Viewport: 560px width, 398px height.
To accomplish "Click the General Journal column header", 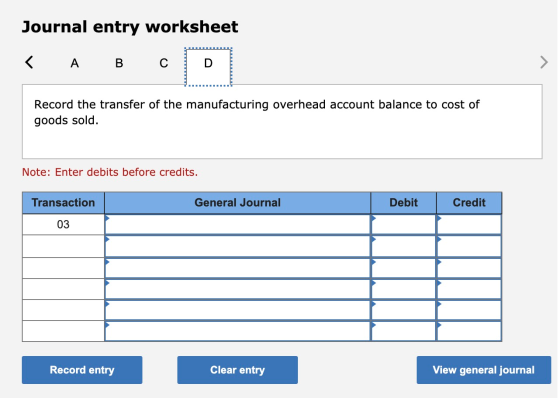I will (238, 203).
